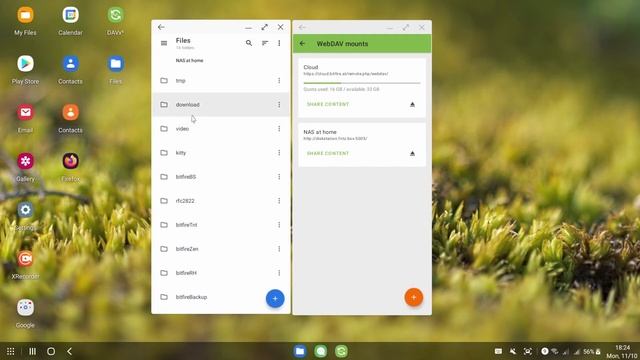This screenshot has height=360, width=640.
Task: Launch the DAVx⁵ desktop icon
Action: pos(116,16)
